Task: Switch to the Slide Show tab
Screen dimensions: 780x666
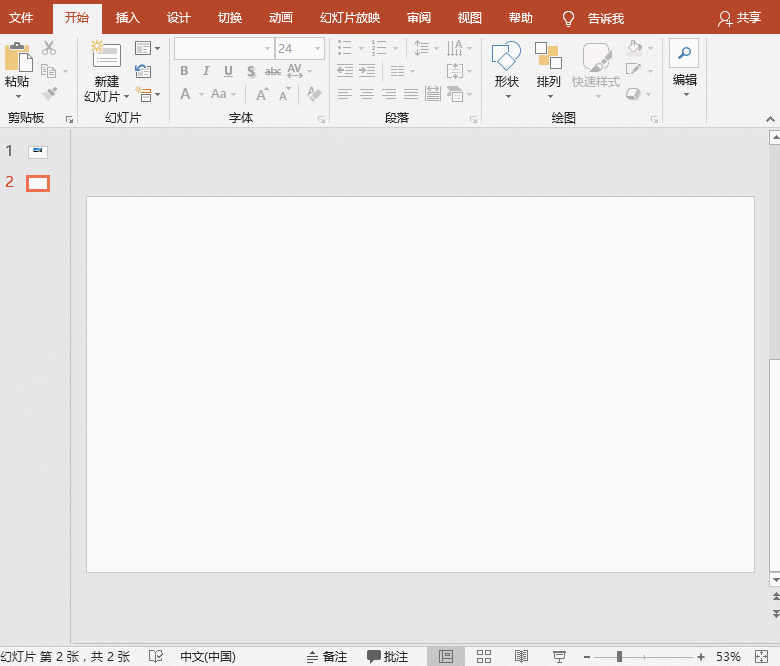Action: click(350, 18)
